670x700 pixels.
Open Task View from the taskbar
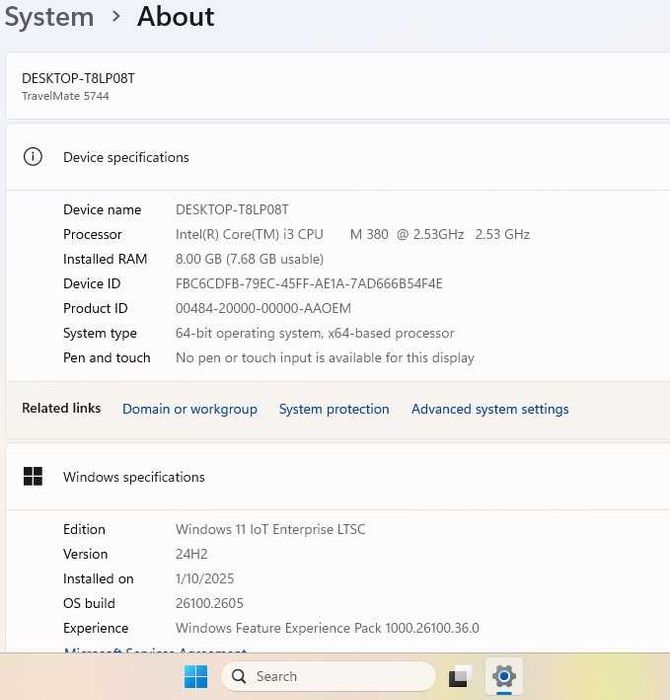(x=459, y=677)
